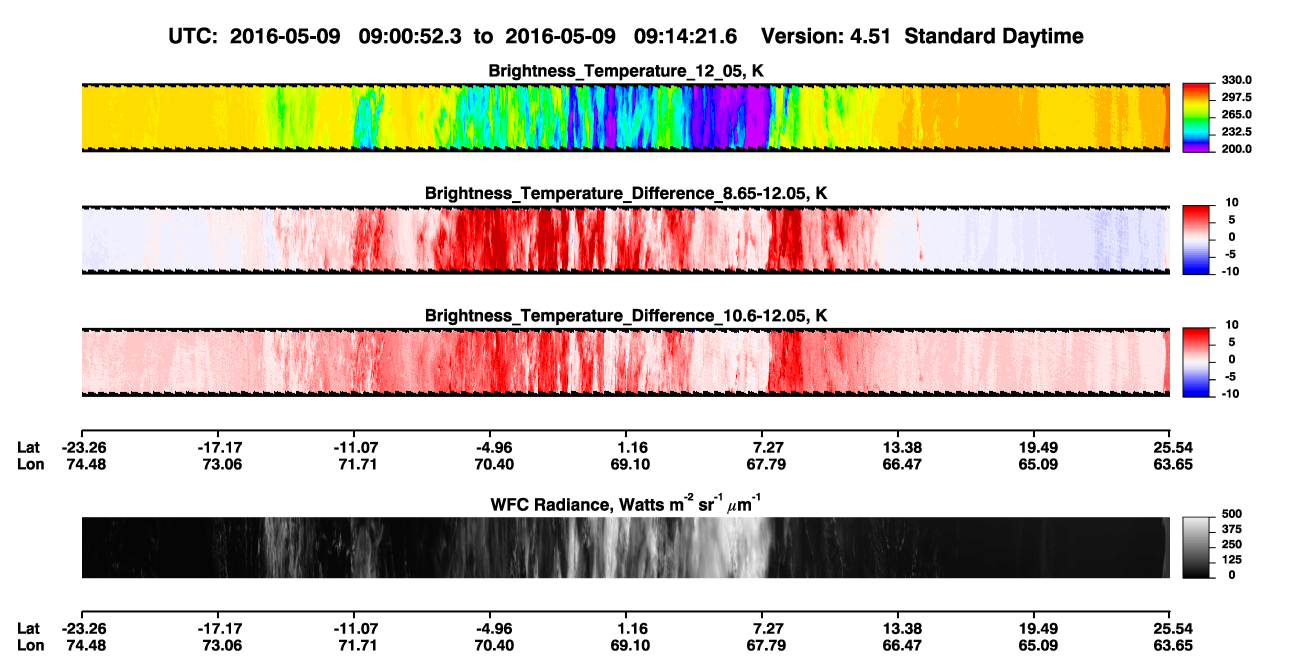
Task: Click the WFC Radiance panel title
Action: [x=626, y=504]
